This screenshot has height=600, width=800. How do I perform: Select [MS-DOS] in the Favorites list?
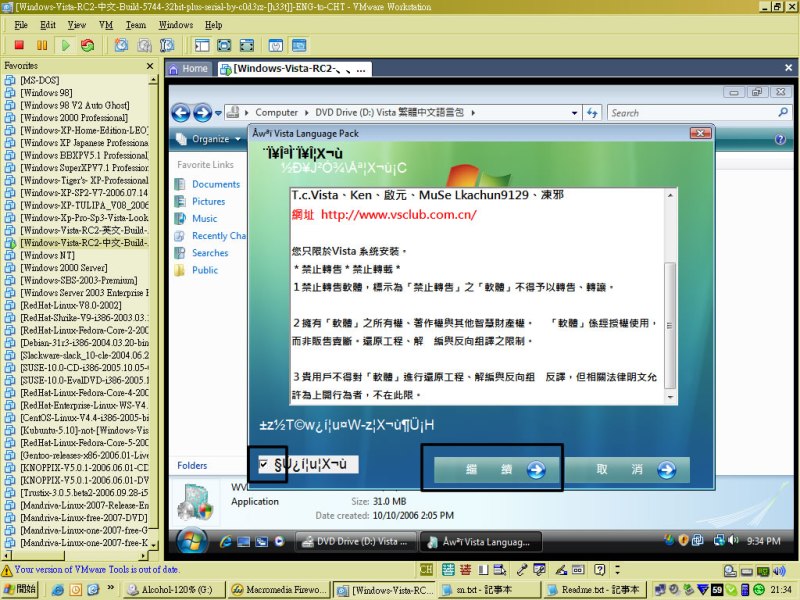click(x=40, y=80)
